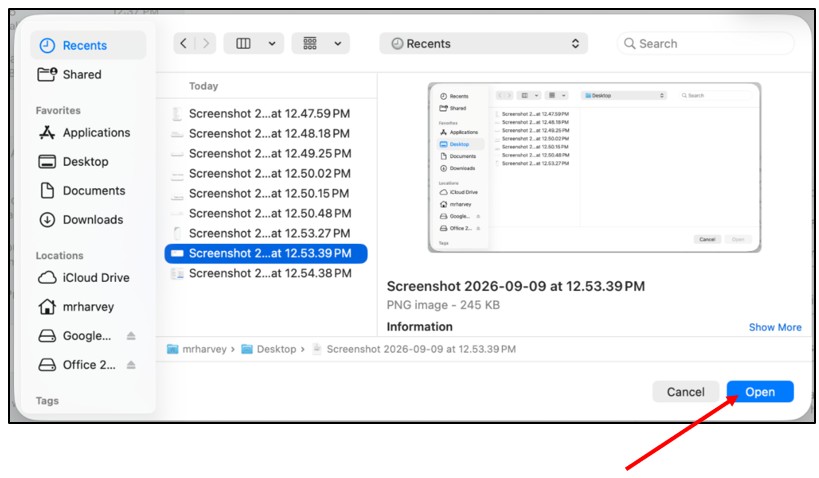Click the magnifying glass search icon
The width and height of the screenshot is (819, 478).
click(x=630, y=43)
